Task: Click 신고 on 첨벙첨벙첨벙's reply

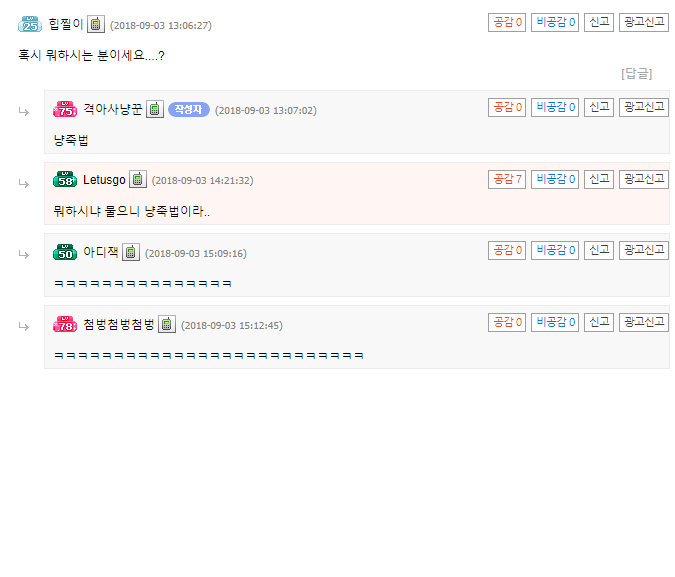Action: point(599,323)
